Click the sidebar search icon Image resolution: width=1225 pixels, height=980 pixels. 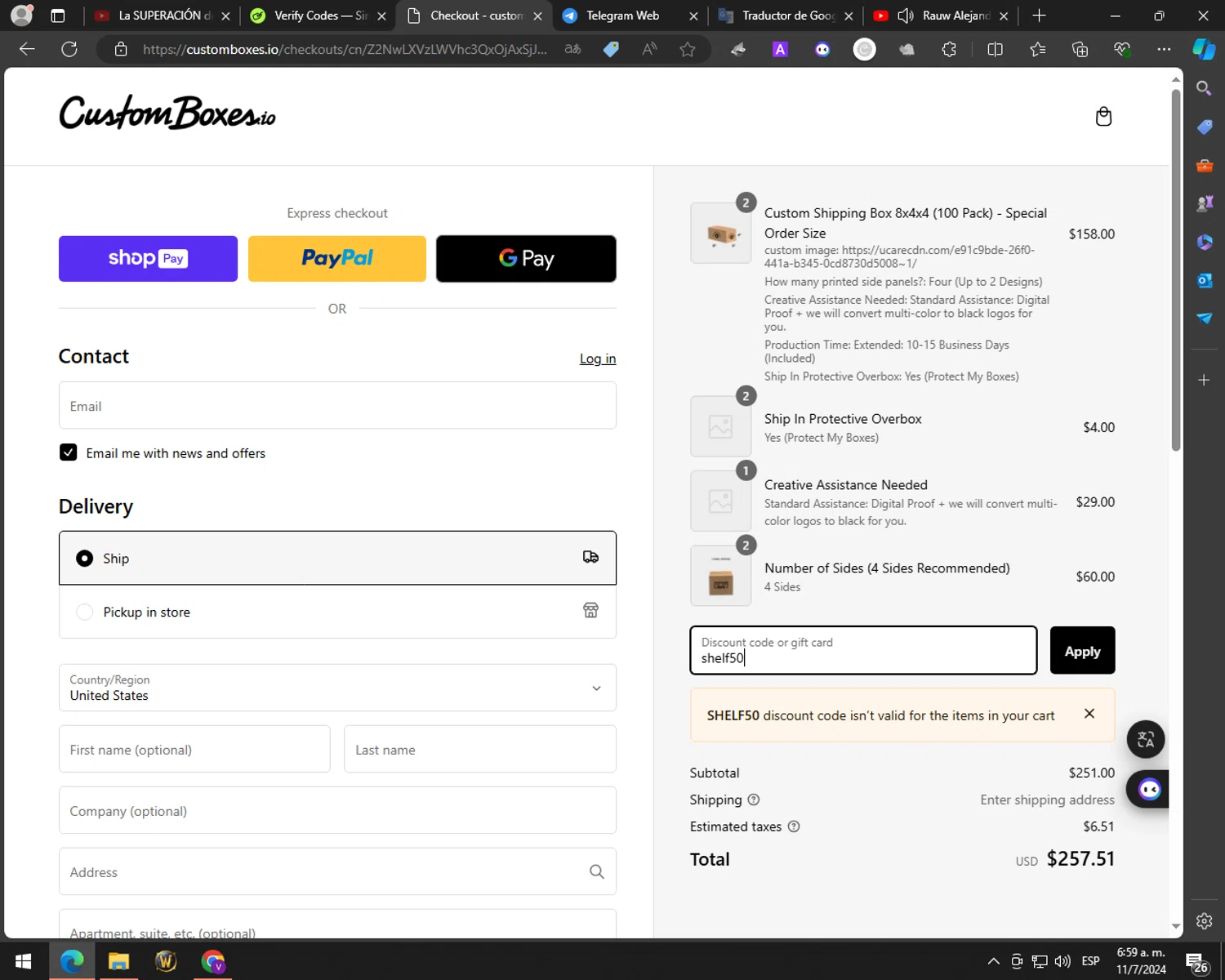(1204, 88)
